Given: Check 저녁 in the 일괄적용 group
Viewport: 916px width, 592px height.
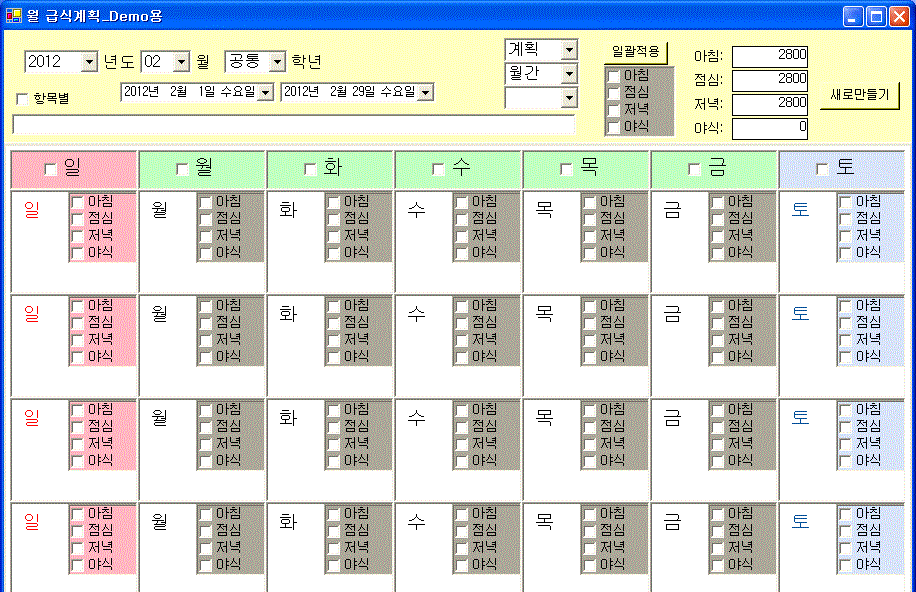Looking at the screenshot, I should click(613, 110).
